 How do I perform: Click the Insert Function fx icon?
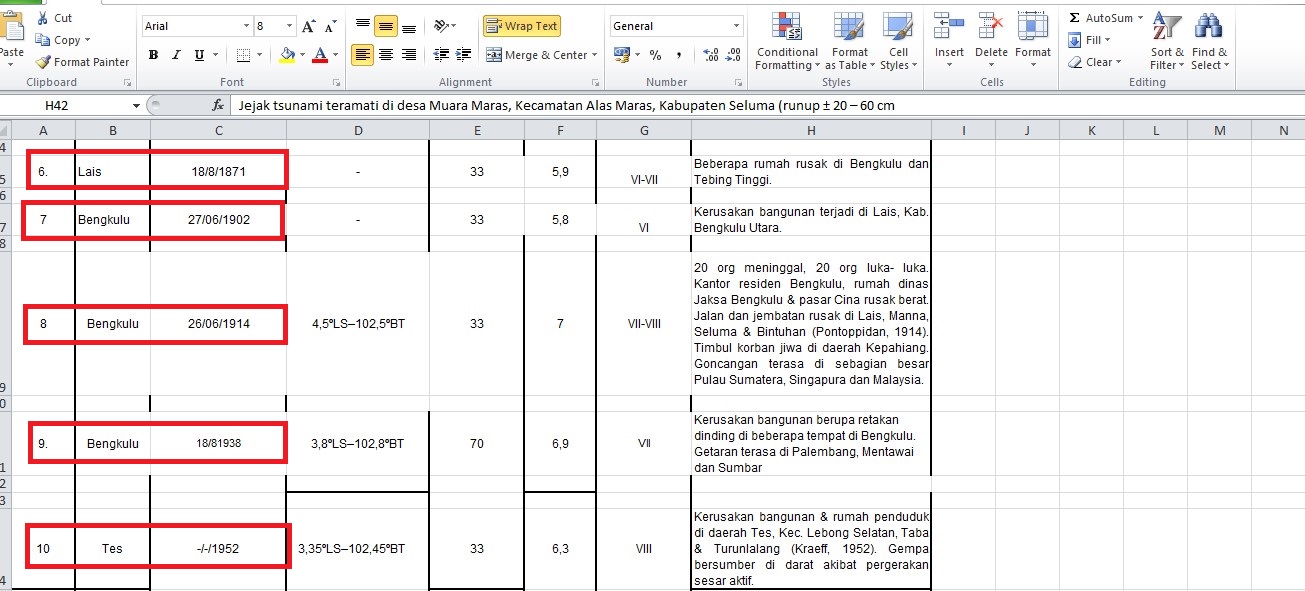point(218,105)
